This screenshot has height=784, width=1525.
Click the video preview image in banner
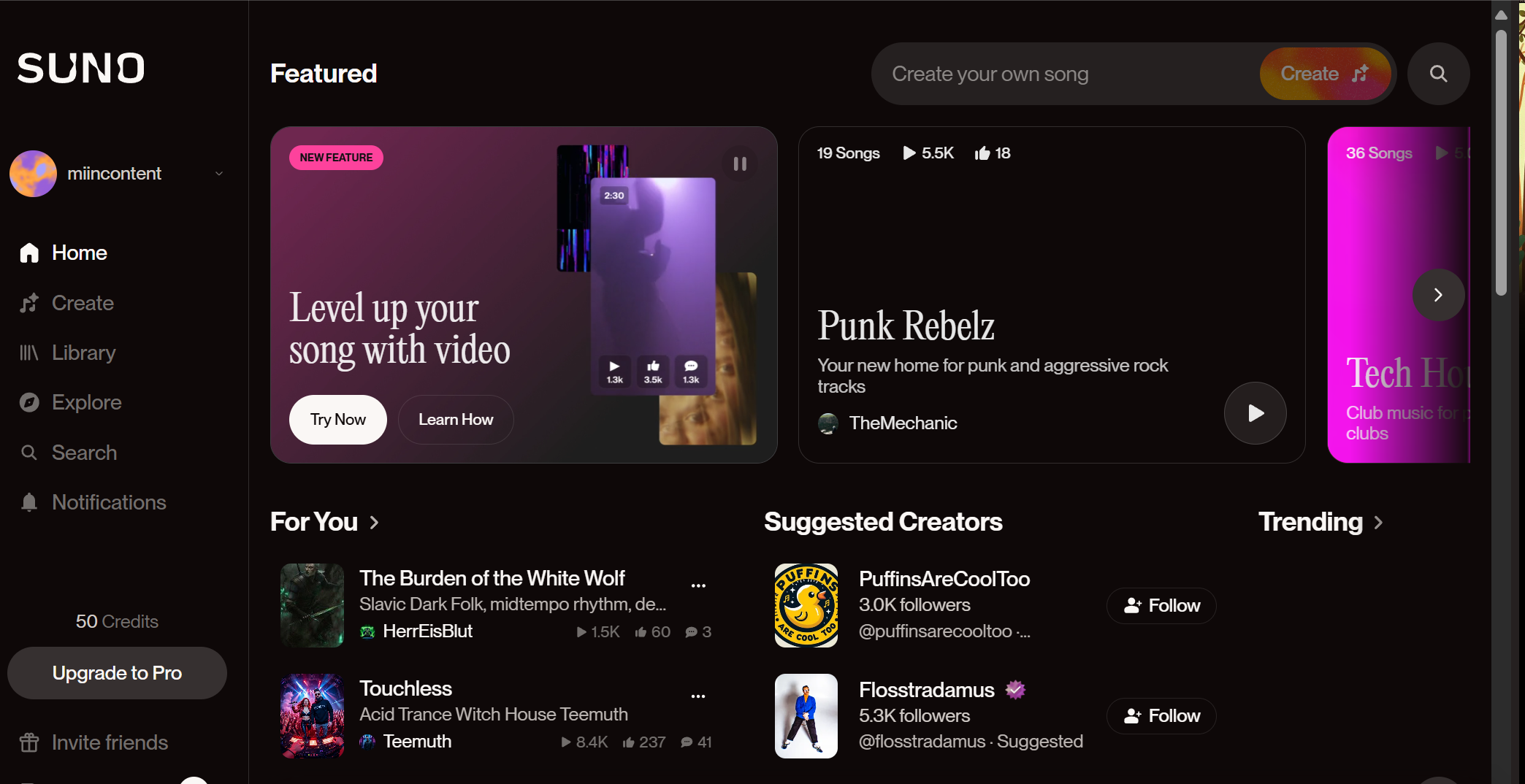[652, 286]
